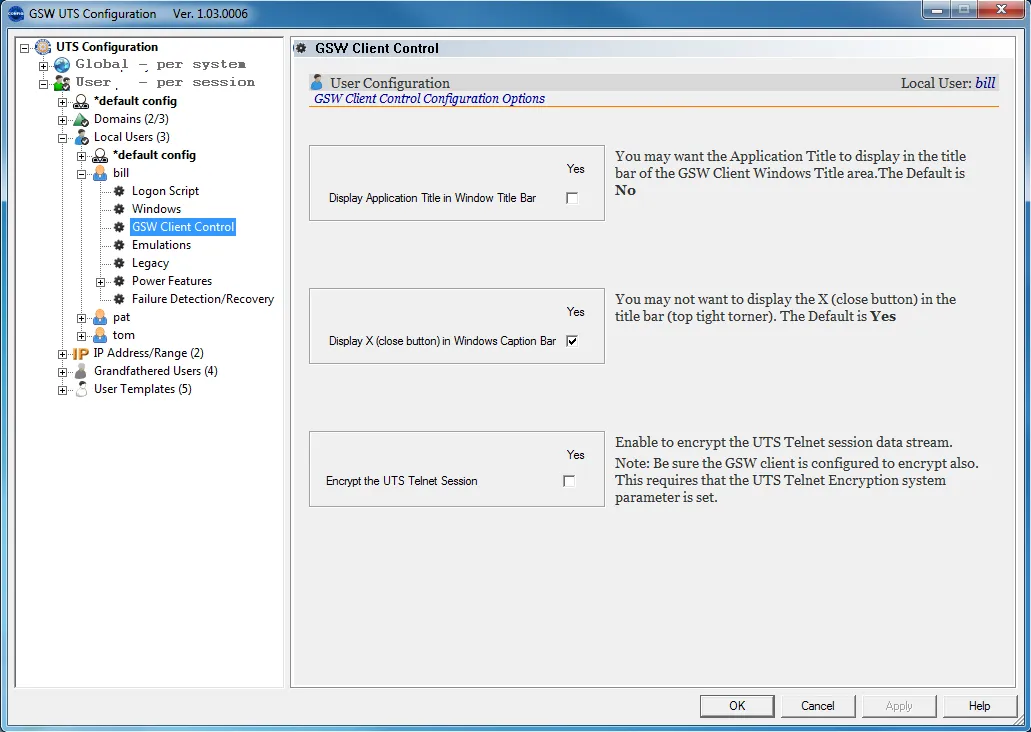Click the Grandfathered Users icon

[x=81, y=371]
